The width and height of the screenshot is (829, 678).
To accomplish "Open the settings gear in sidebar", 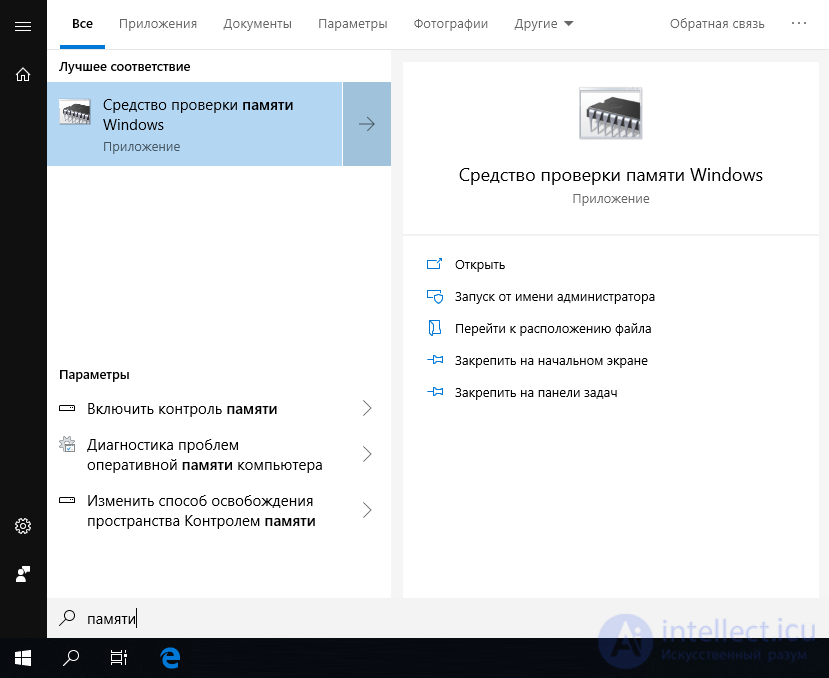I will tap(23, 526).
